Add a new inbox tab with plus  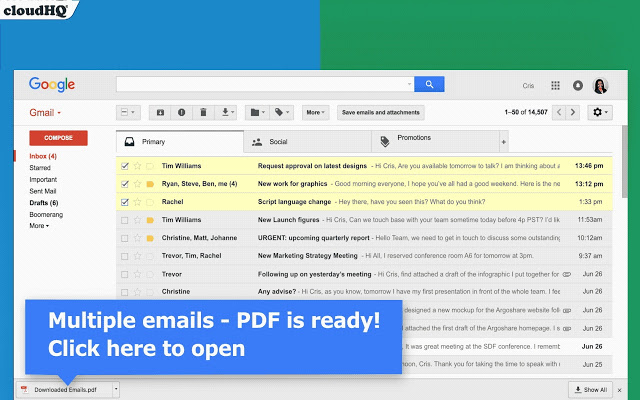coord(504,142)
